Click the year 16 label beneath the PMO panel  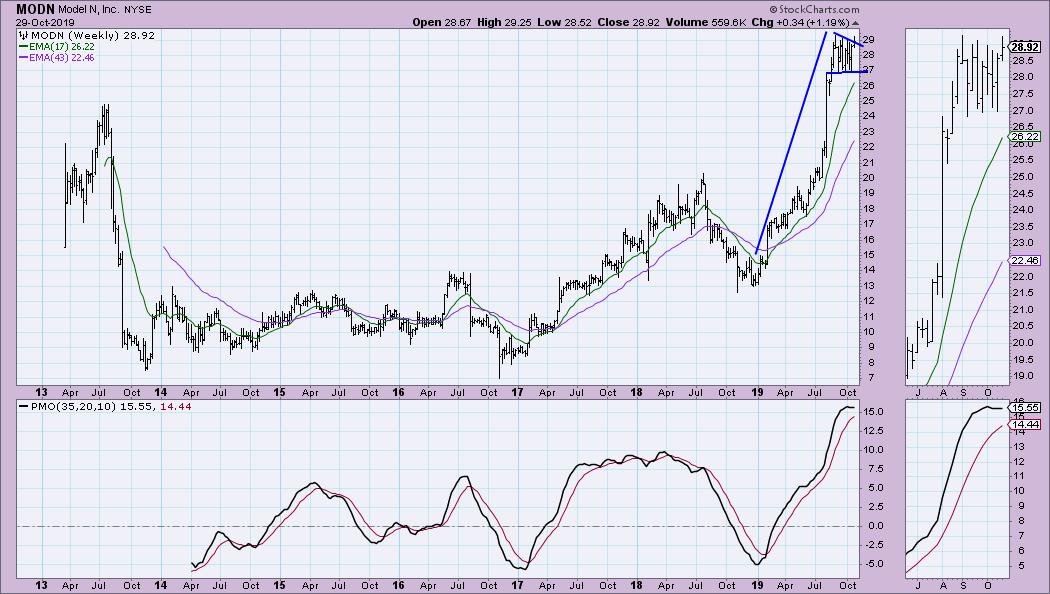398,585
